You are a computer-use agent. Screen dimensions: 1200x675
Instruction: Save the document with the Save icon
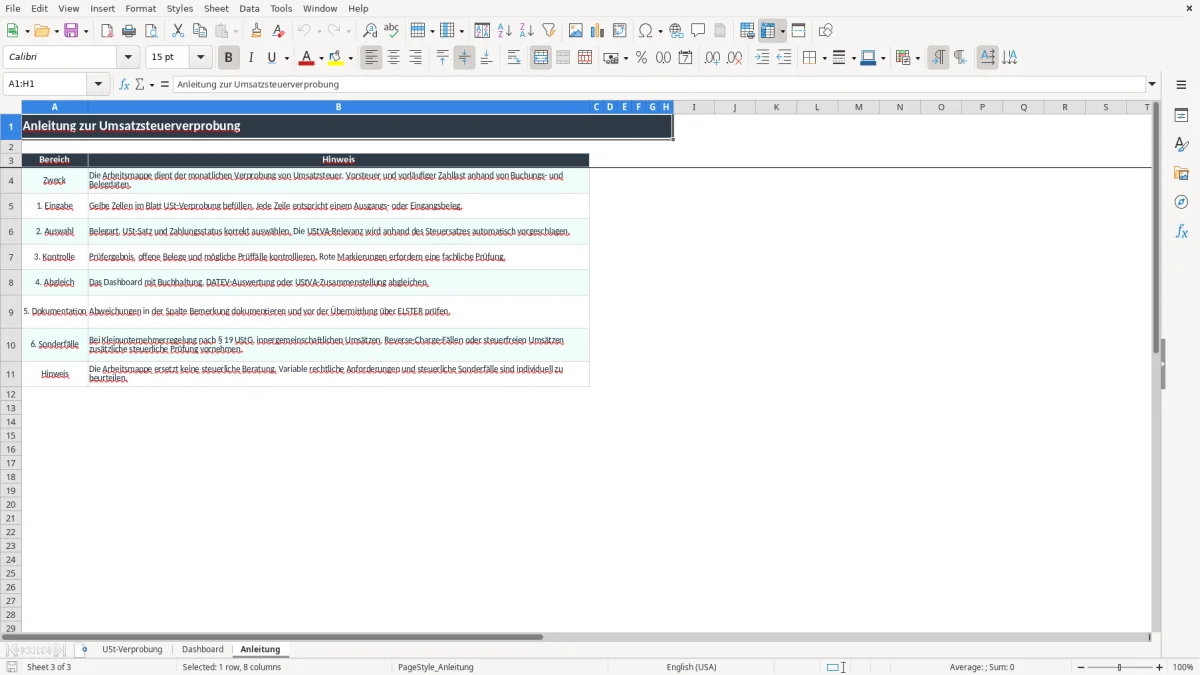pyautogui.click(x=71, y=31)
